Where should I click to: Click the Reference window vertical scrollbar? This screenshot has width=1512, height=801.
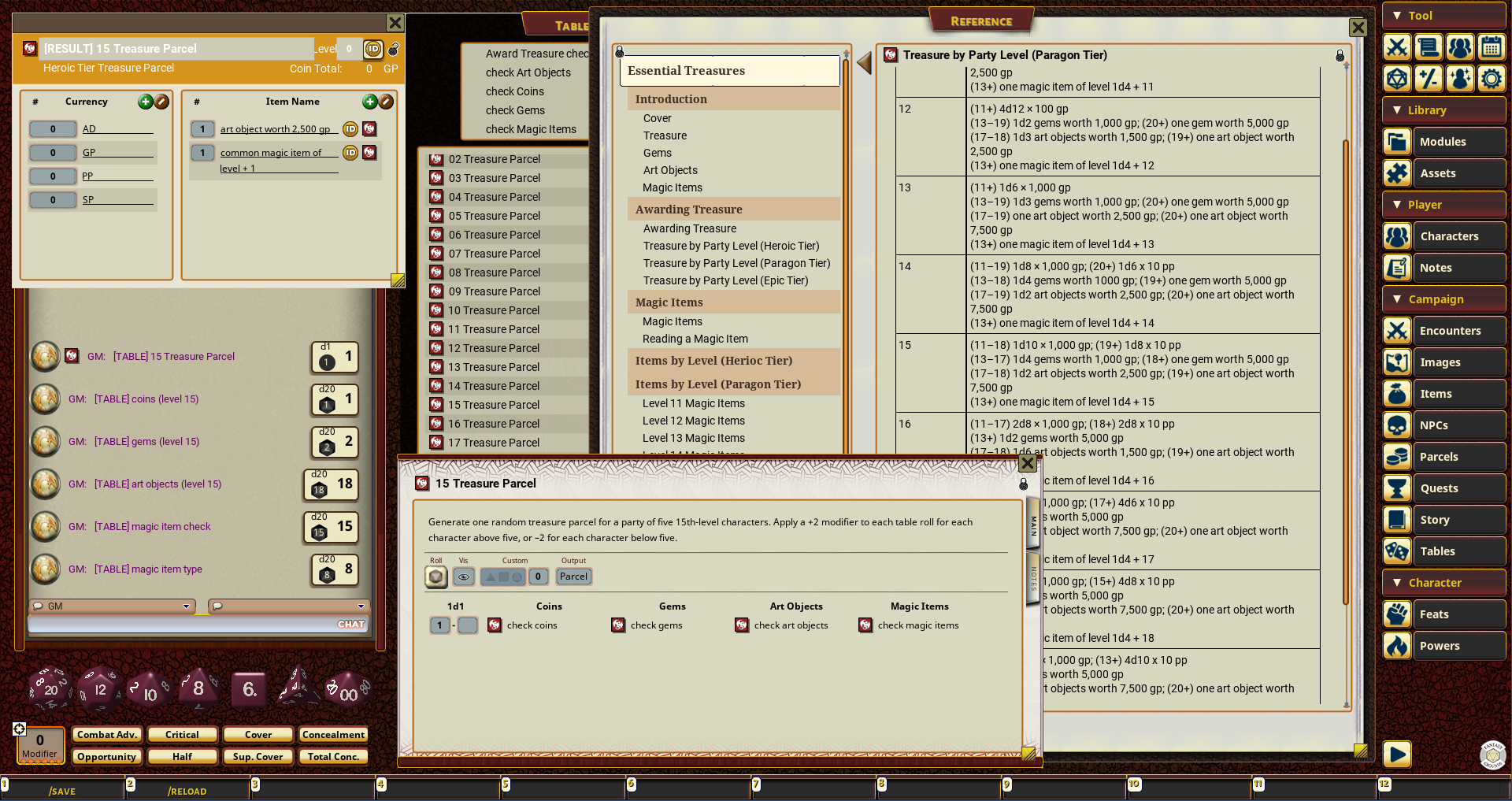(x=1346, y=370)
